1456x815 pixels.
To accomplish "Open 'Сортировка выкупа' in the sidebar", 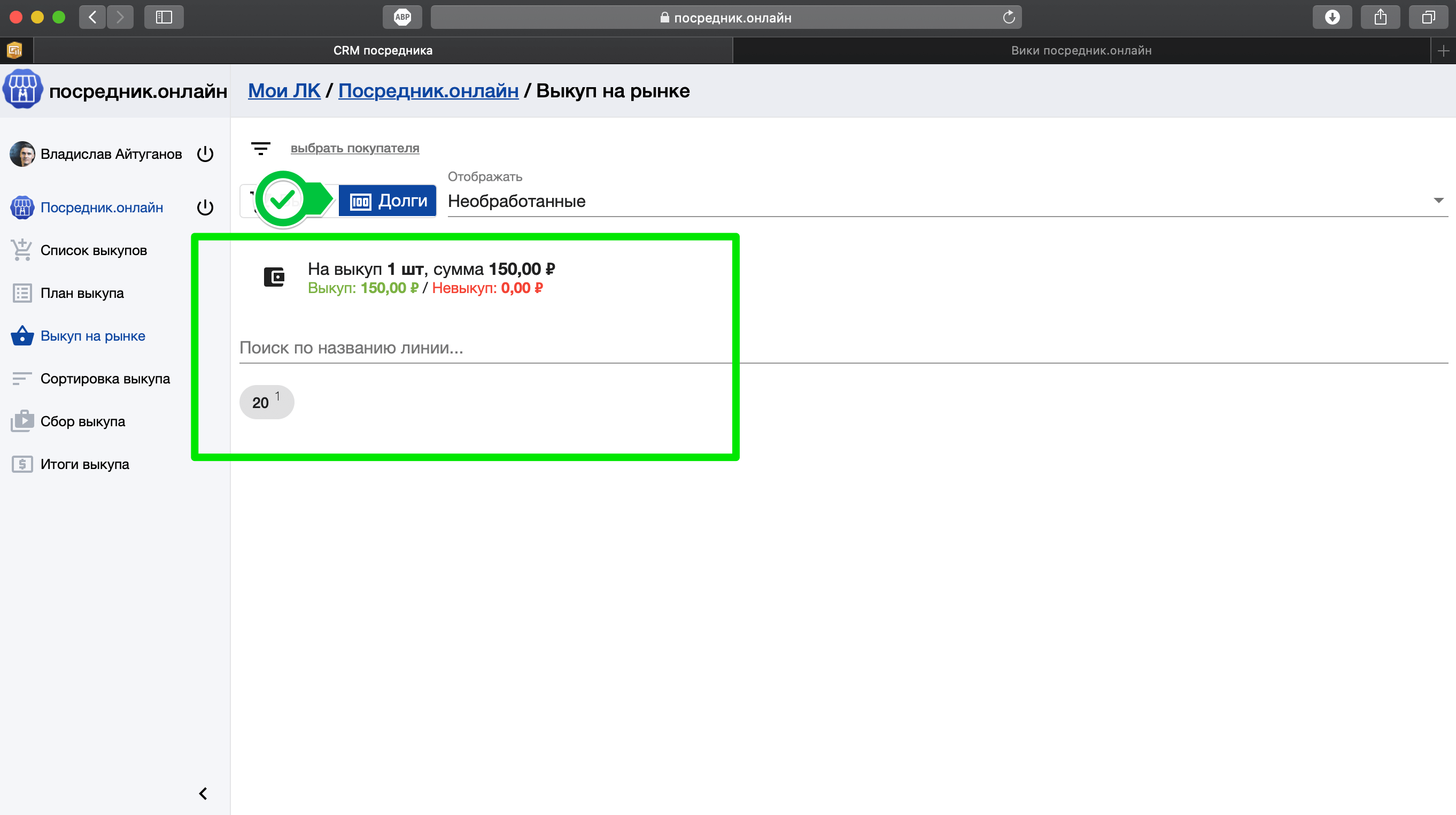I will (x=105, y=379).
